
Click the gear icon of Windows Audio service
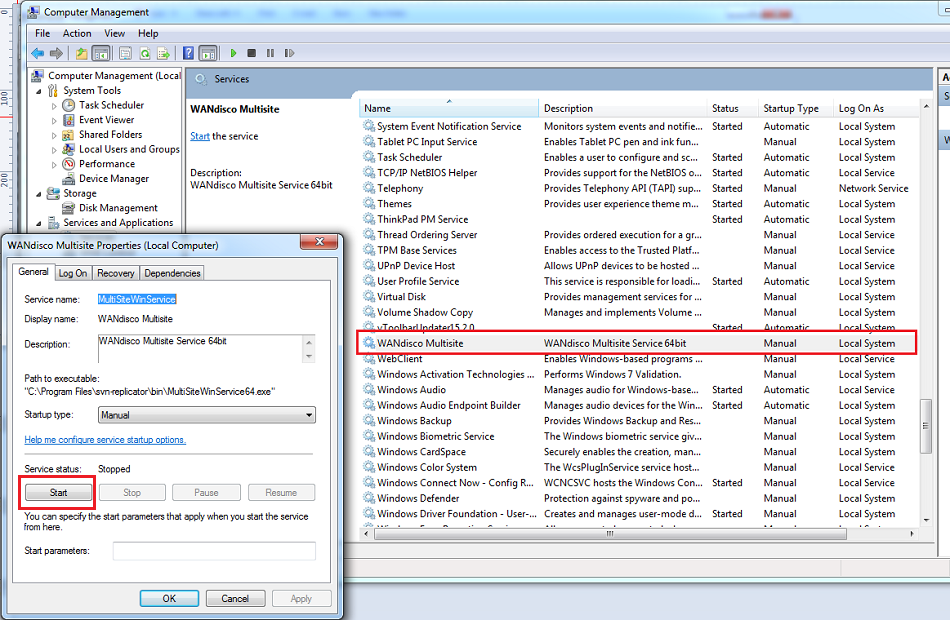tap(368, 390)
